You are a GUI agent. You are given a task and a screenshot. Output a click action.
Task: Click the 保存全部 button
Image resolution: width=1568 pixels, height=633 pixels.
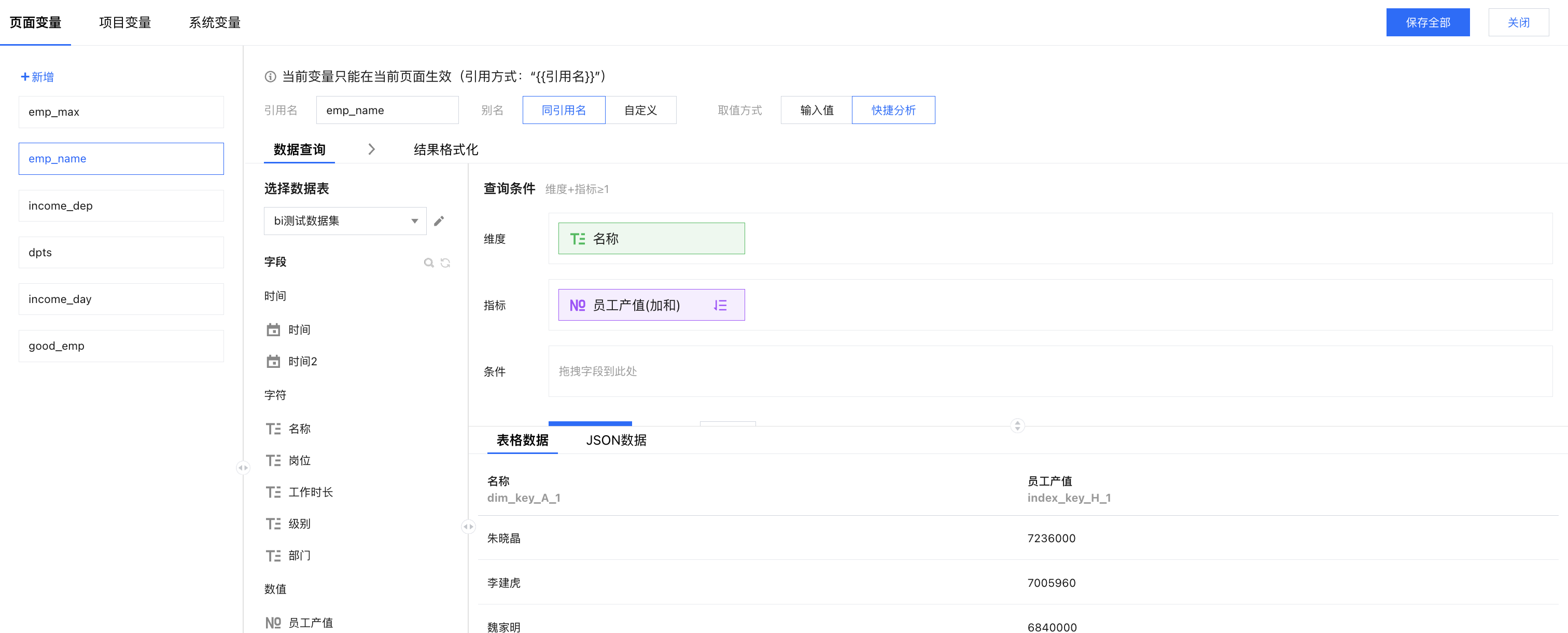pyautogui.click(x=1427, y=22)
